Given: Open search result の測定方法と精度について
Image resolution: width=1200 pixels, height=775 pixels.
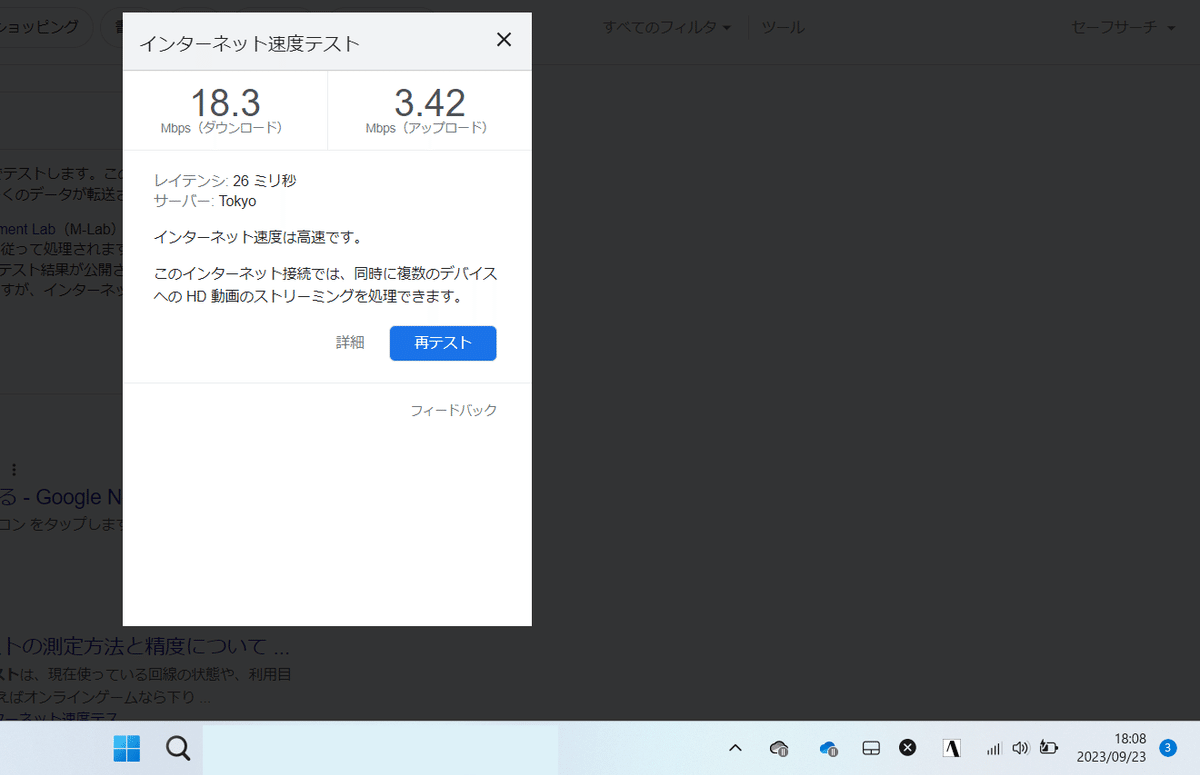Looking at the screenshot, I should pyautogui.click(x=145, y=645).
